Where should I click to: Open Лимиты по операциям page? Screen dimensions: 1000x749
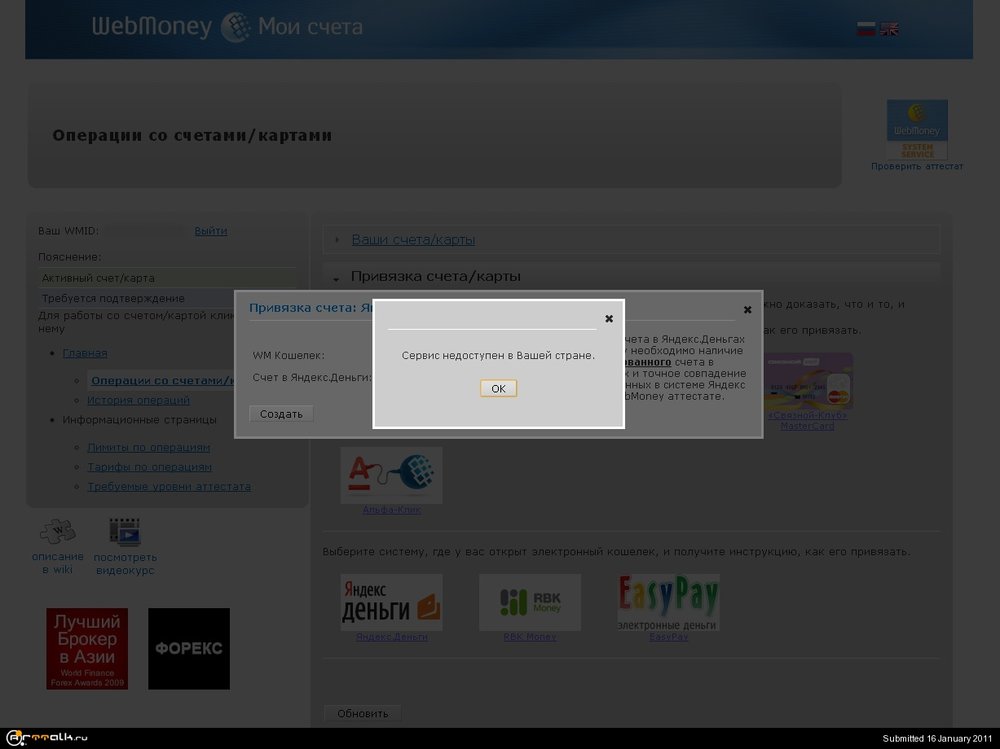tap(149, 447)
